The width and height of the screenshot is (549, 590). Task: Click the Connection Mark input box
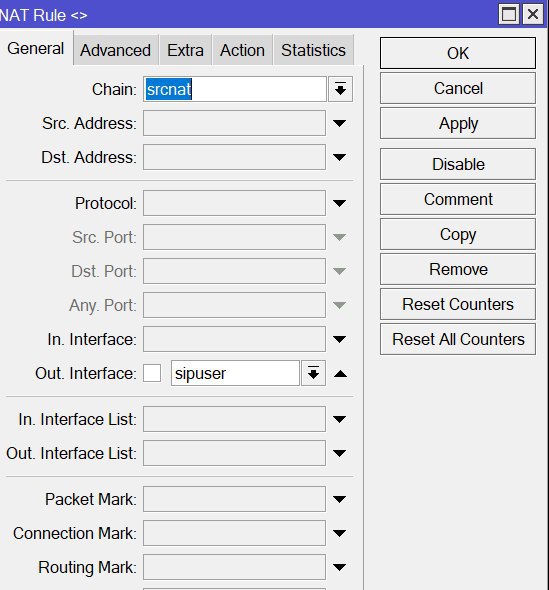pos(234,533)
